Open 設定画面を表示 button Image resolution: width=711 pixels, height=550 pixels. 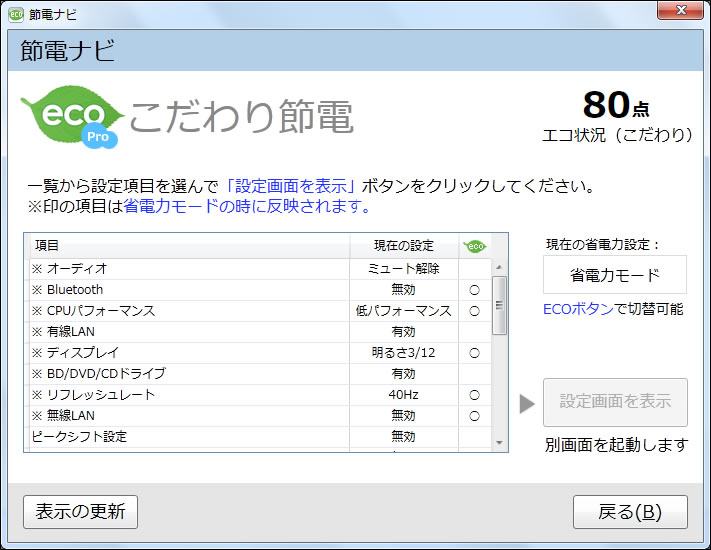click(x=615, y=403)
